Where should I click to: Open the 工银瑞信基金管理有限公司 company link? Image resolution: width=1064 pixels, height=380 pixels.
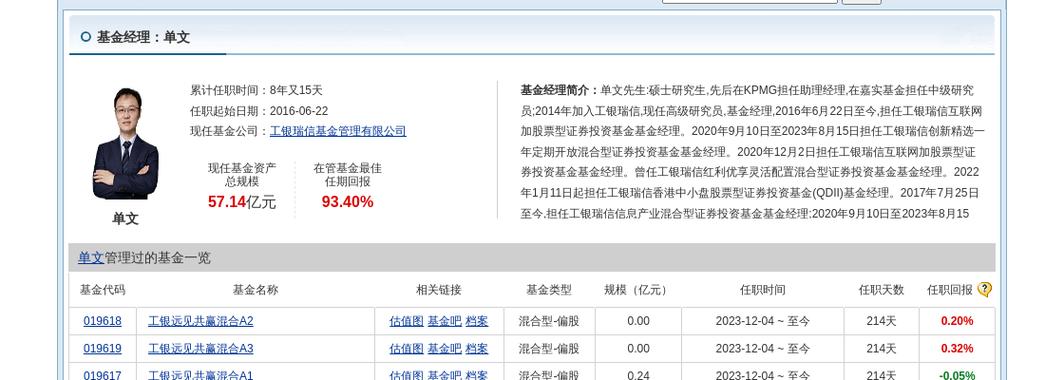[x=338, y=132]
